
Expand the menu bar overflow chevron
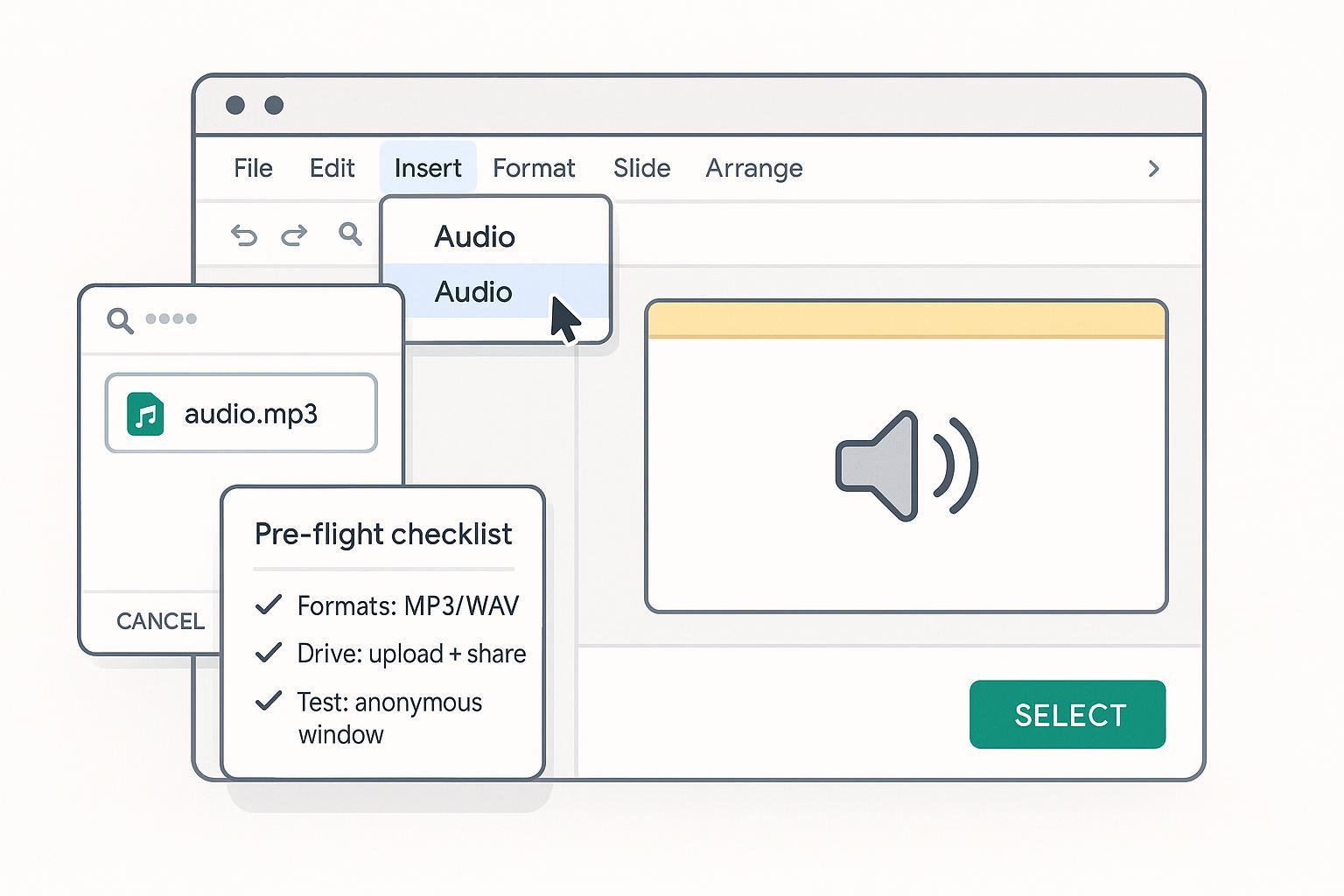(x=1153, y=168)
